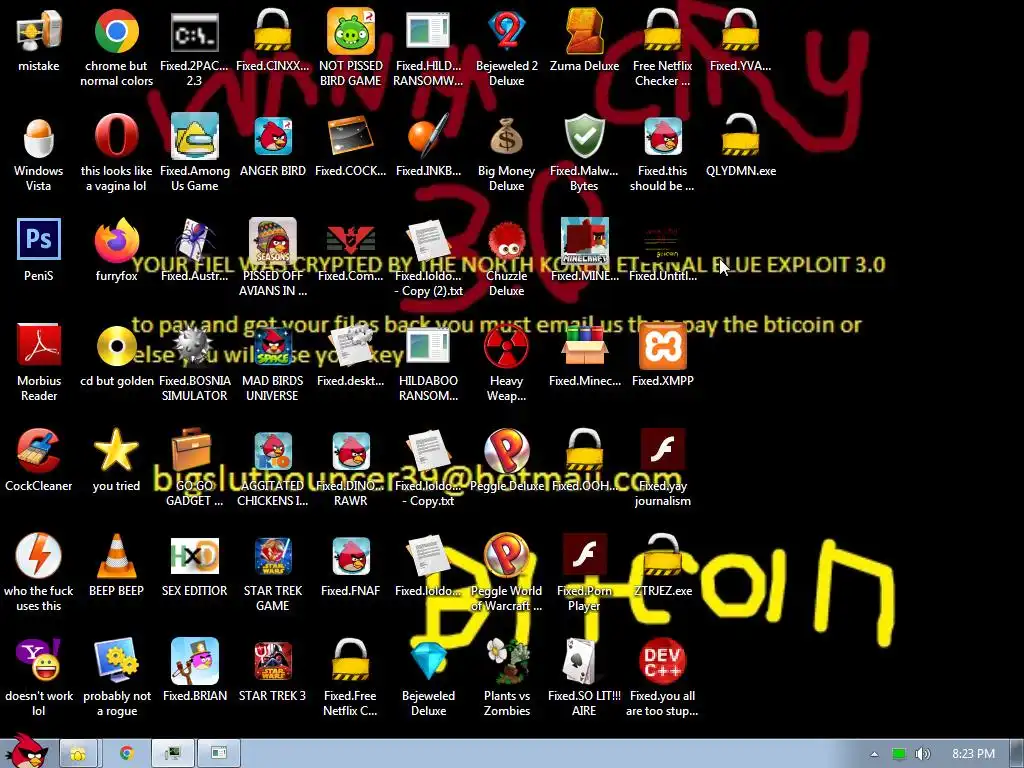Select the Peggle Deluxe icon
The height and width of the screenshot is (768, 1024).
click(507, 451)
